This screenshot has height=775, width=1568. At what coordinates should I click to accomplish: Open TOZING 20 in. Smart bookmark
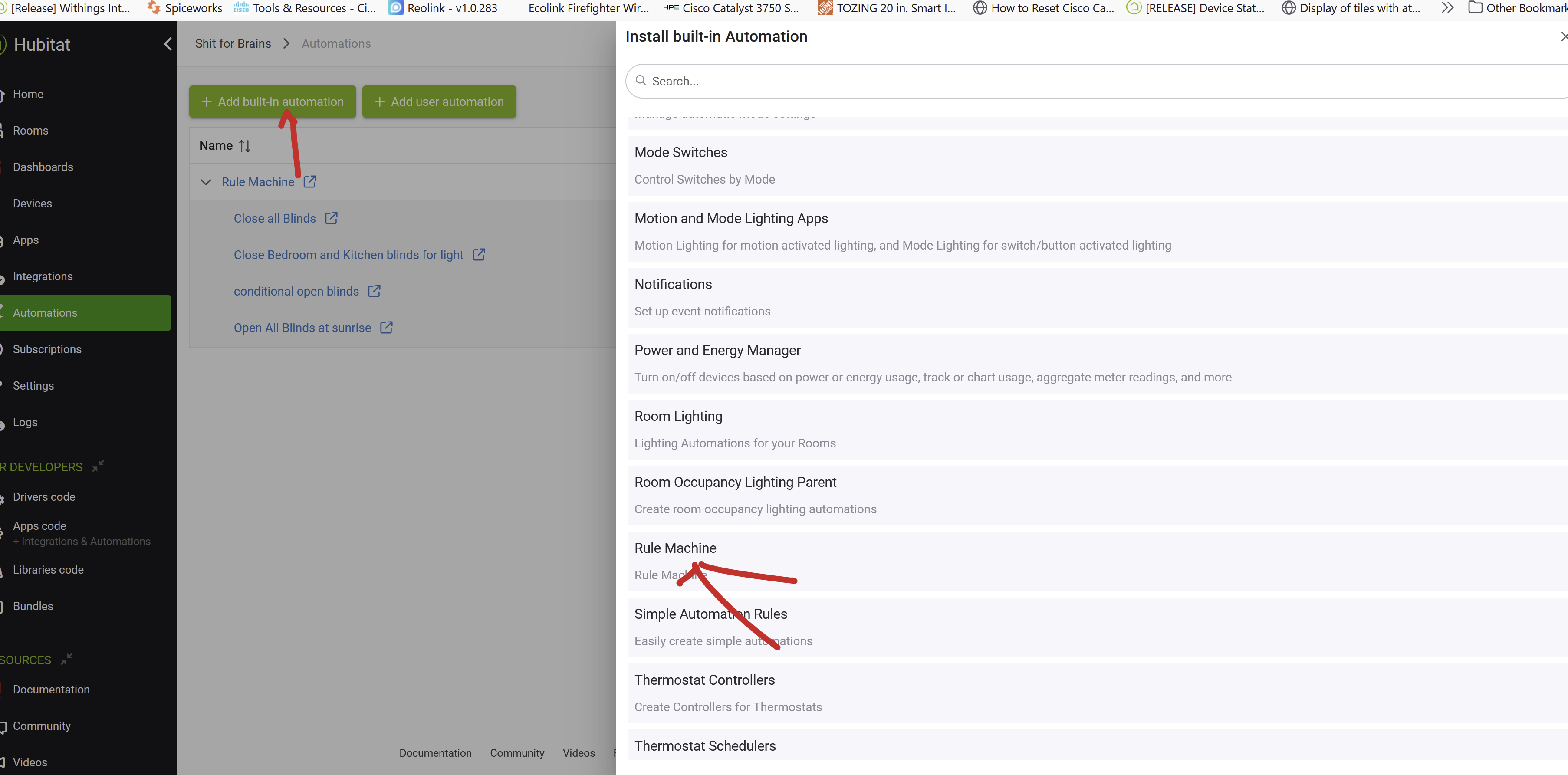click(x=887, y=8)
